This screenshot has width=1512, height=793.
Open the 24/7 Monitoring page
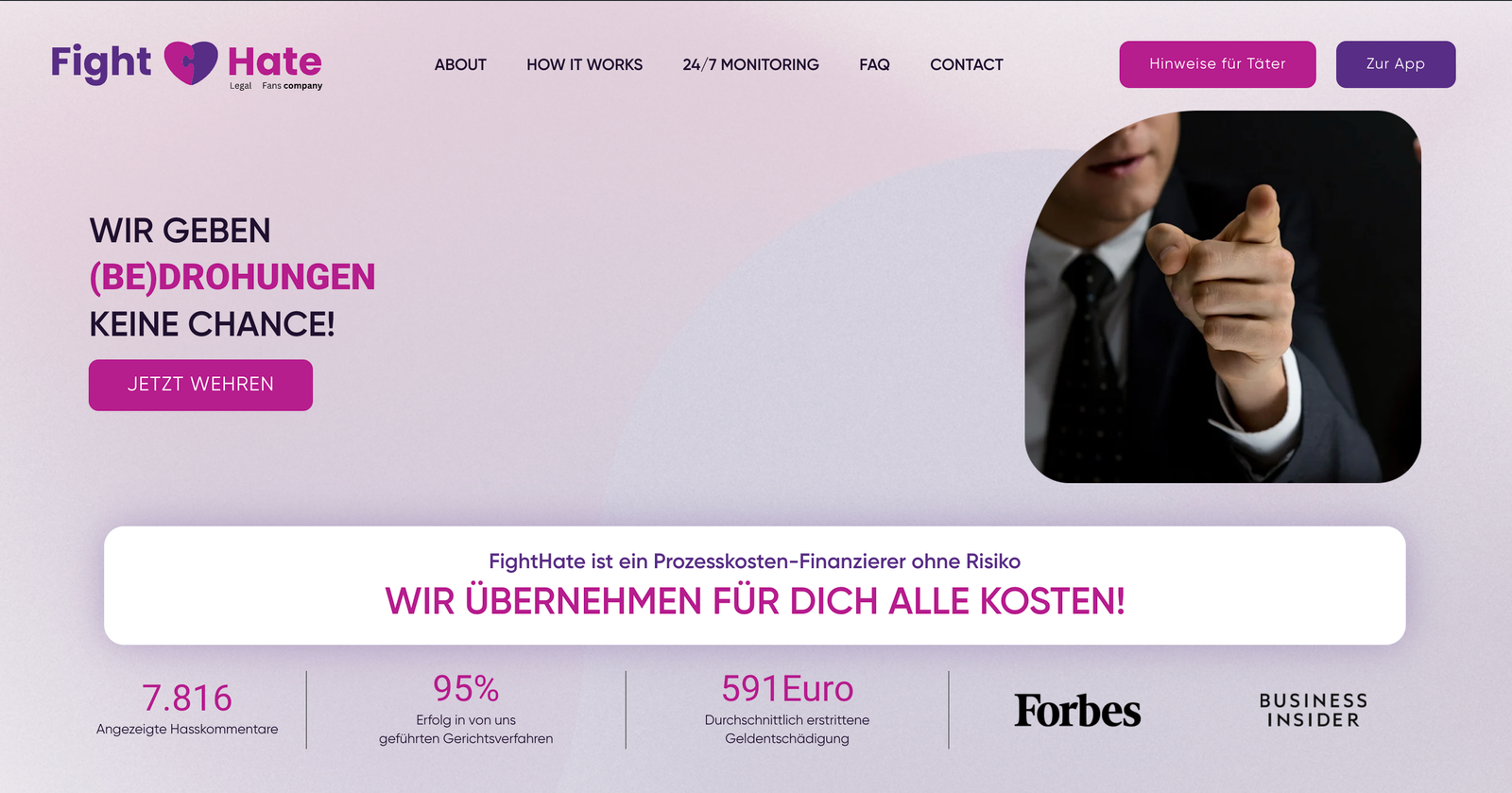point(750,64)
